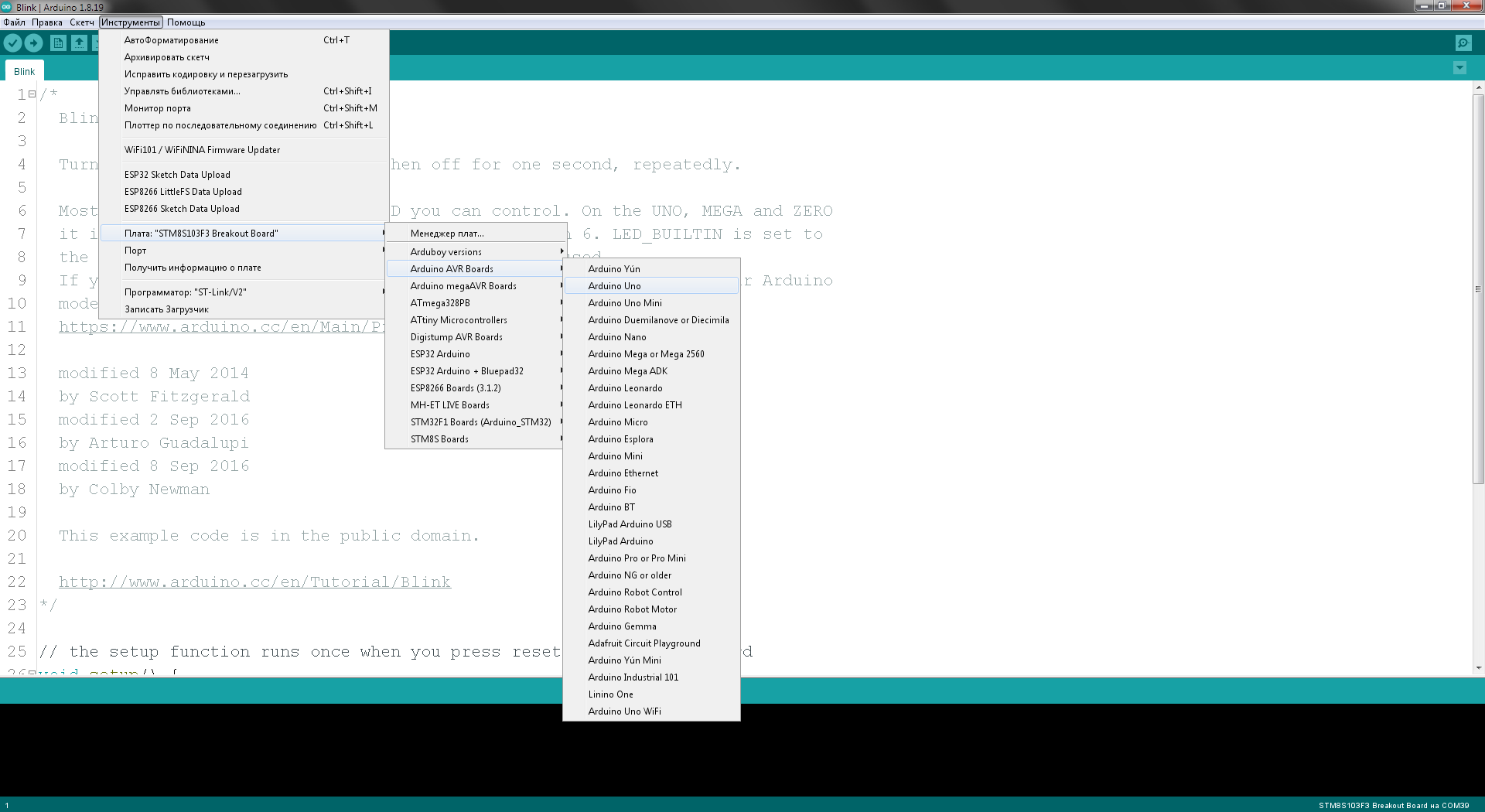Open Монитор порта

click(244, 108)
